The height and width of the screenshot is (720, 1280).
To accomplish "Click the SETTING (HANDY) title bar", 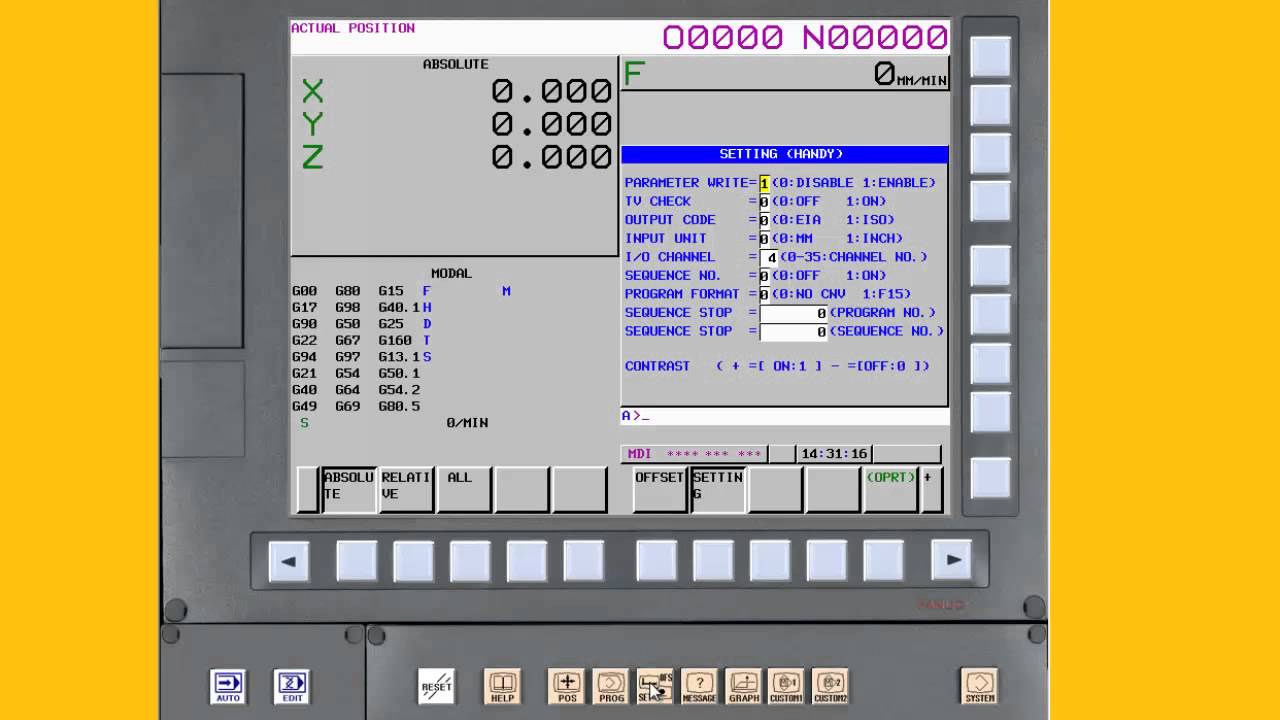I will click(x=784, y=154).
